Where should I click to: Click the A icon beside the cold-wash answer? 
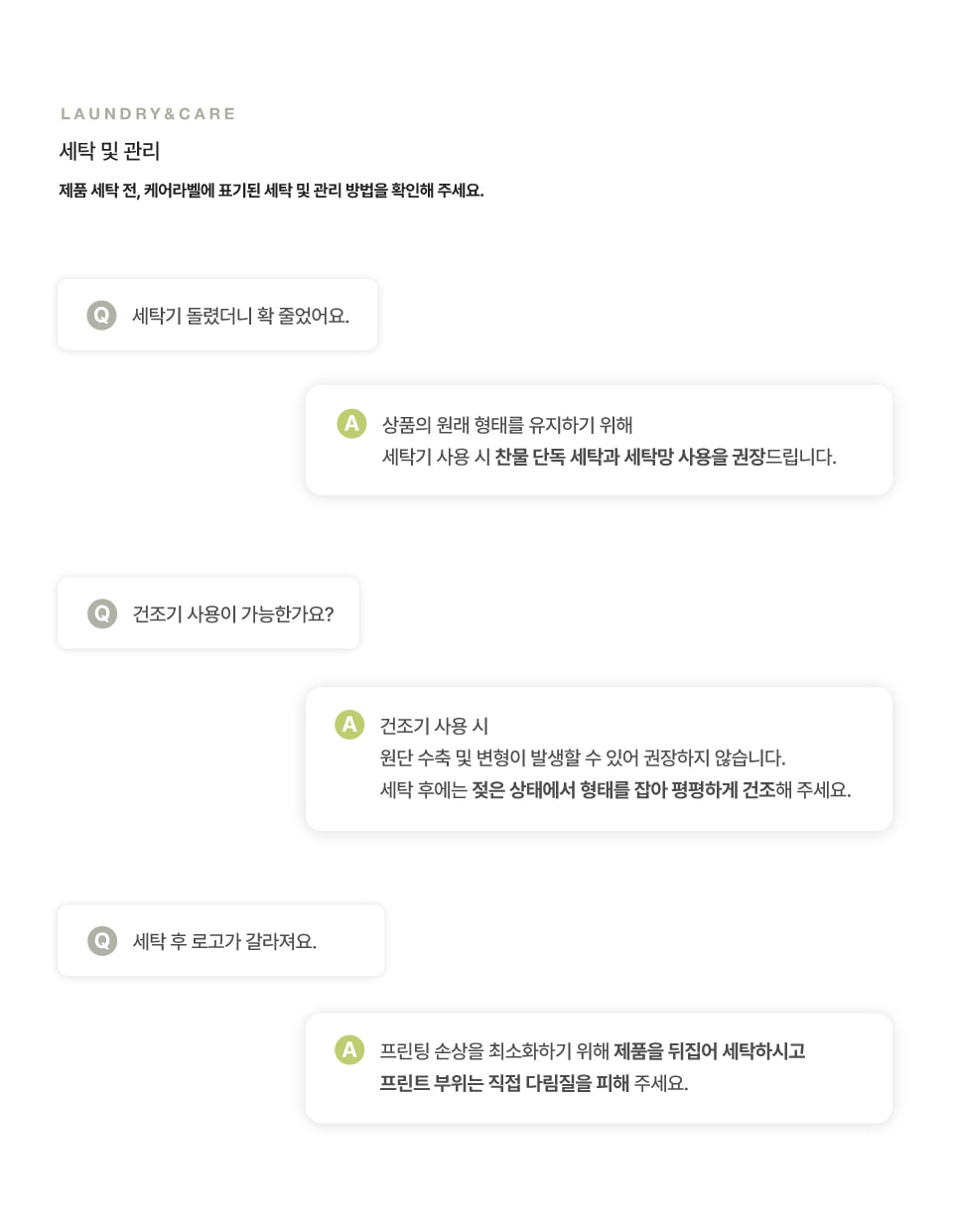pyautogui.click(x=351, y=424)
